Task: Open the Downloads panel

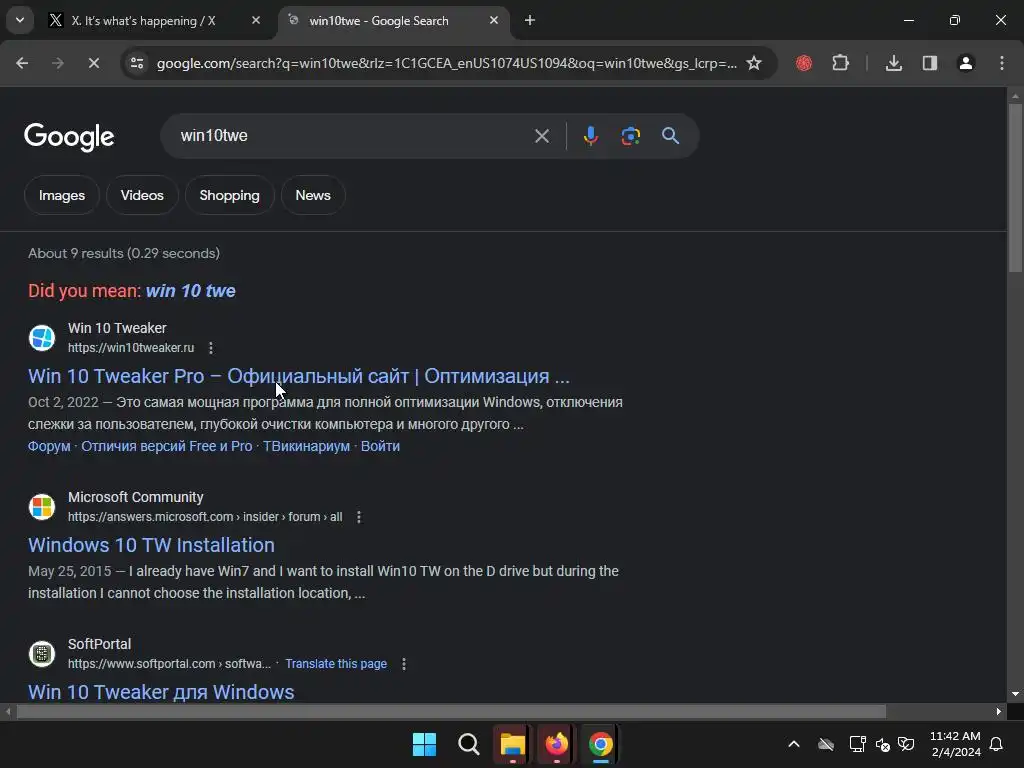Action: [893, 63]
